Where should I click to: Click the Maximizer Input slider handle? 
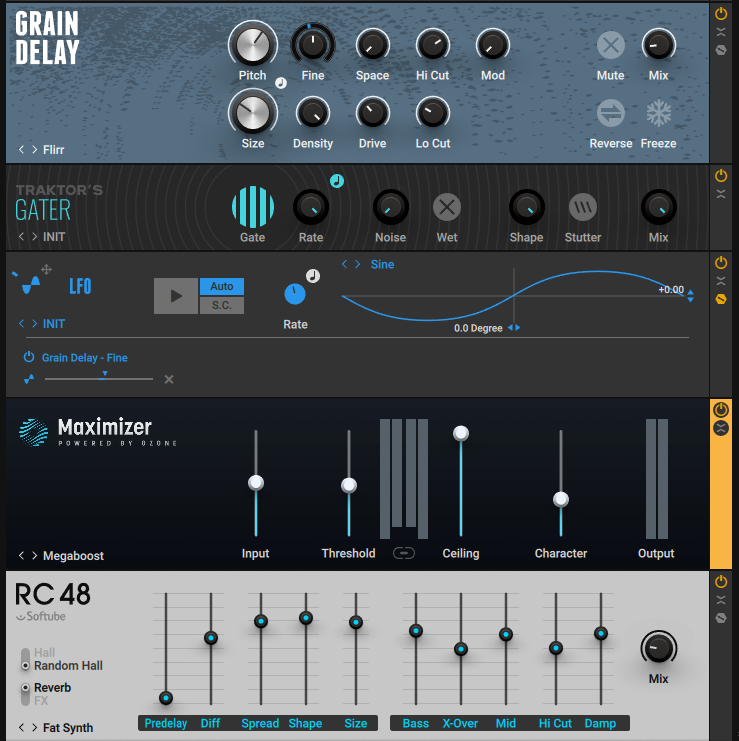(256, 483)
